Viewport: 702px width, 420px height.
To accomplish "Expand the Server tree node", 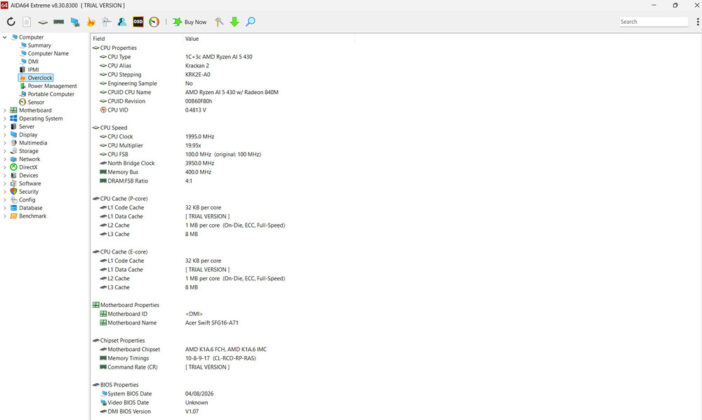I will (5, 127).
